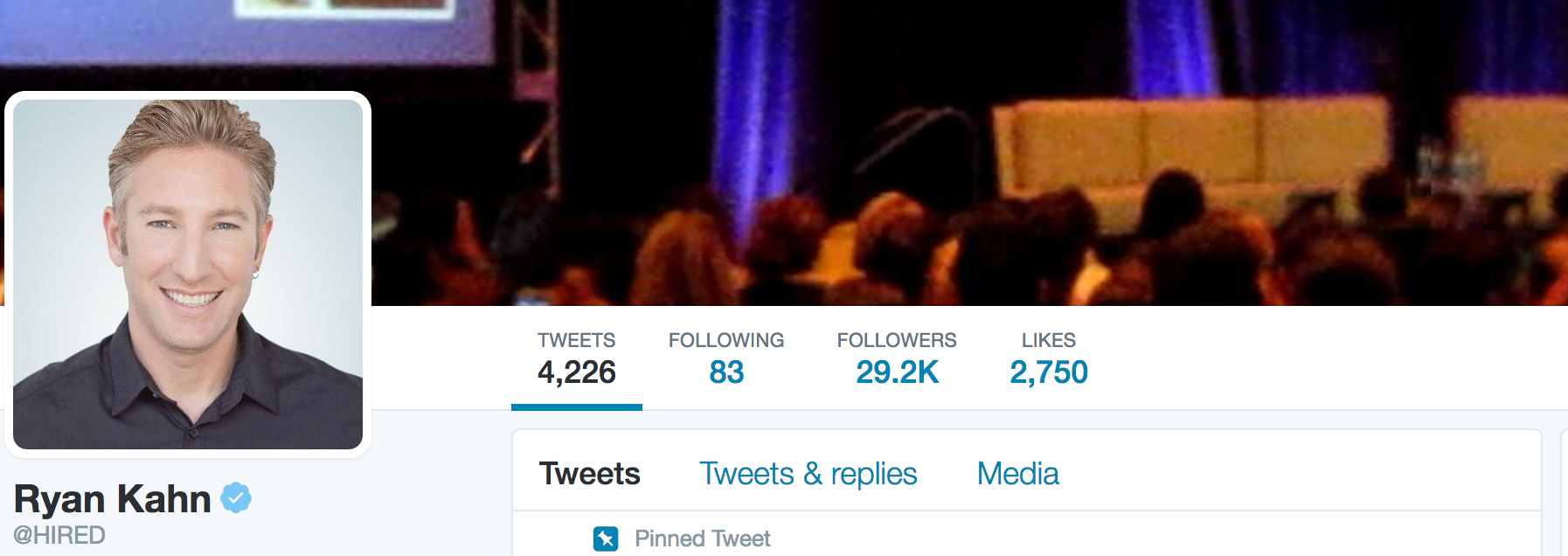The width and height of the screenshot is (1568, 556).
Task: Select the Tweets timeline tab
Action: tap(590, 474)
